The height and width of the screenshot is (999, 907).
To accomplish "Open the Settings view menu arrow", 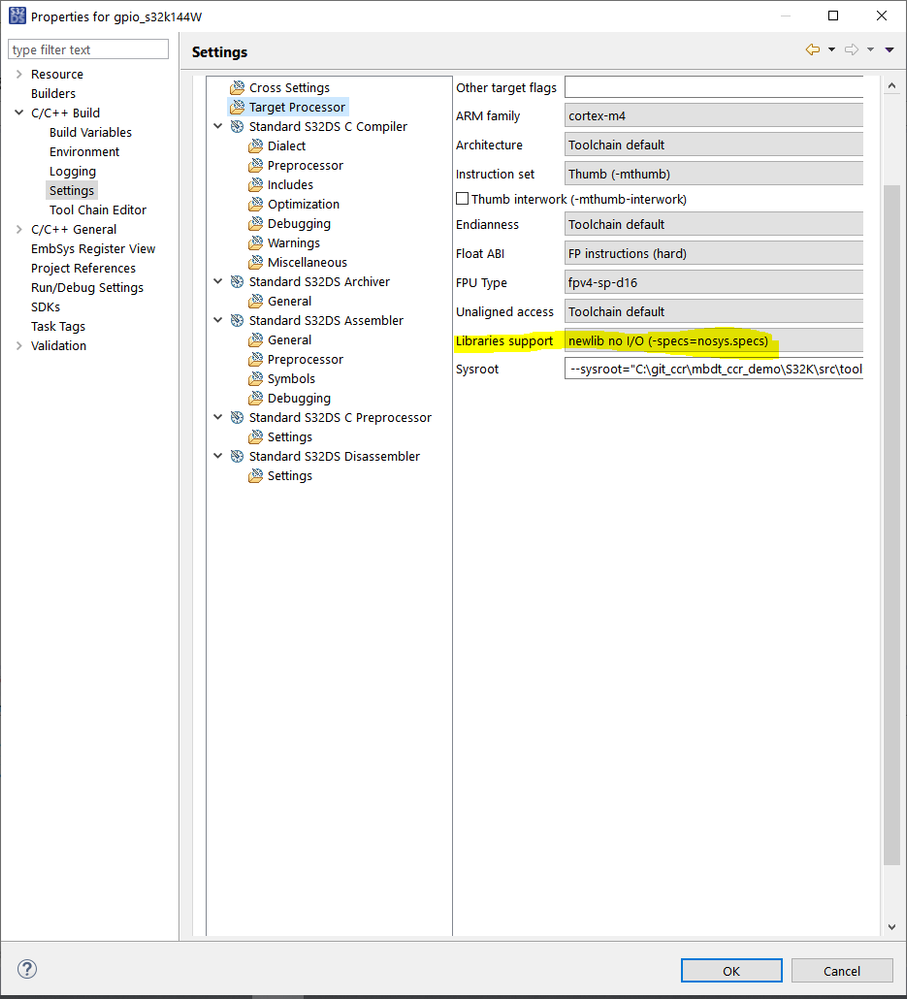I will click(x=889, y=50).
